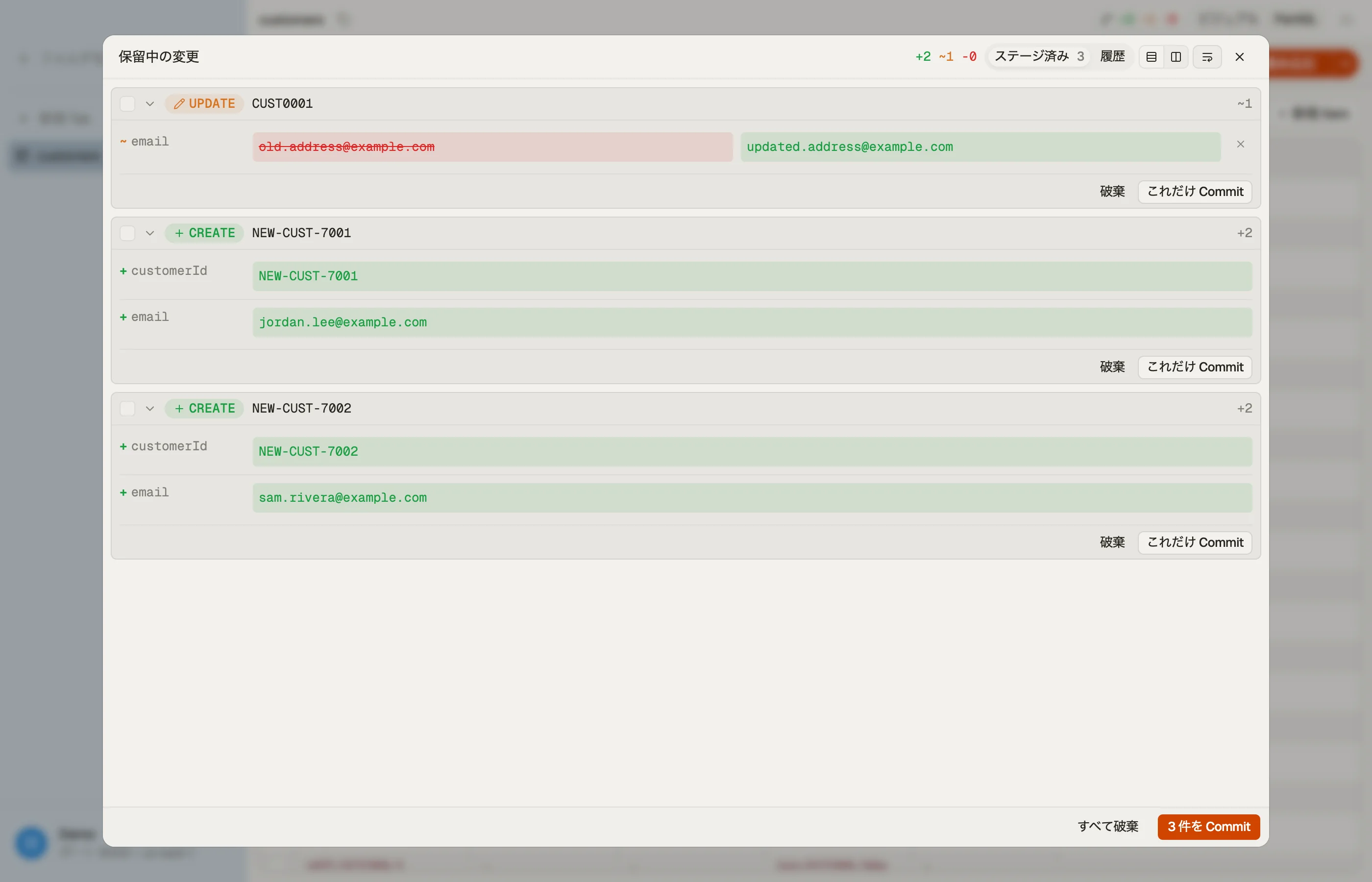Switch to unified diff view icon
1372x882 pixels.
[x=1151, y=57]
